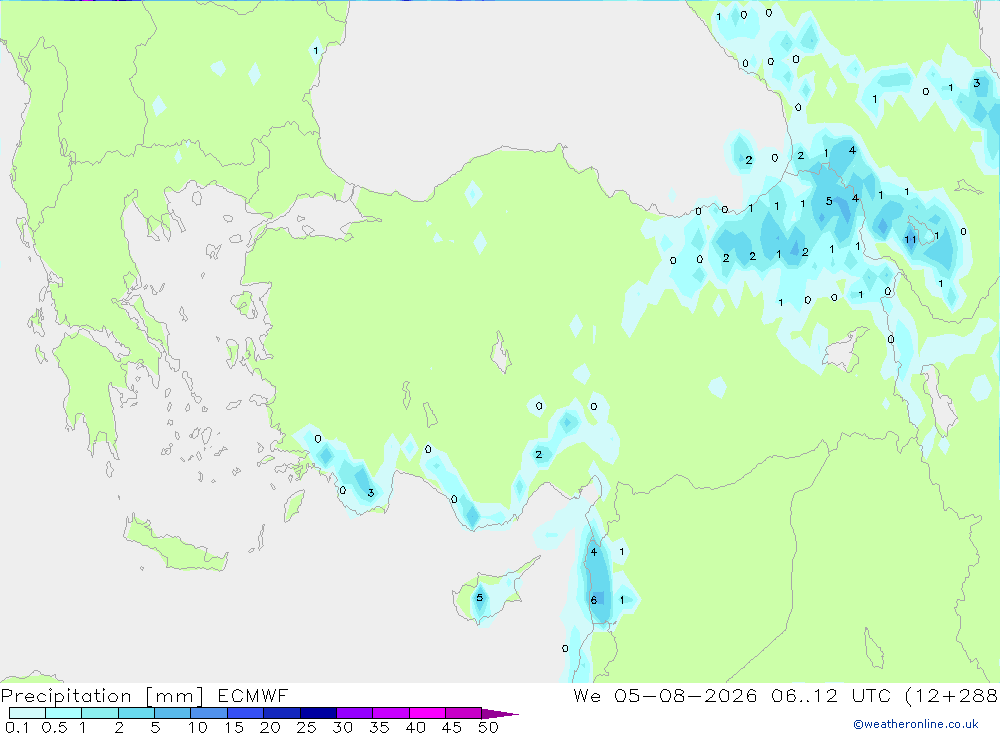Click the 'ECMWF' model label
Screen dimensions: 1000x733
[x=253, y=695]
